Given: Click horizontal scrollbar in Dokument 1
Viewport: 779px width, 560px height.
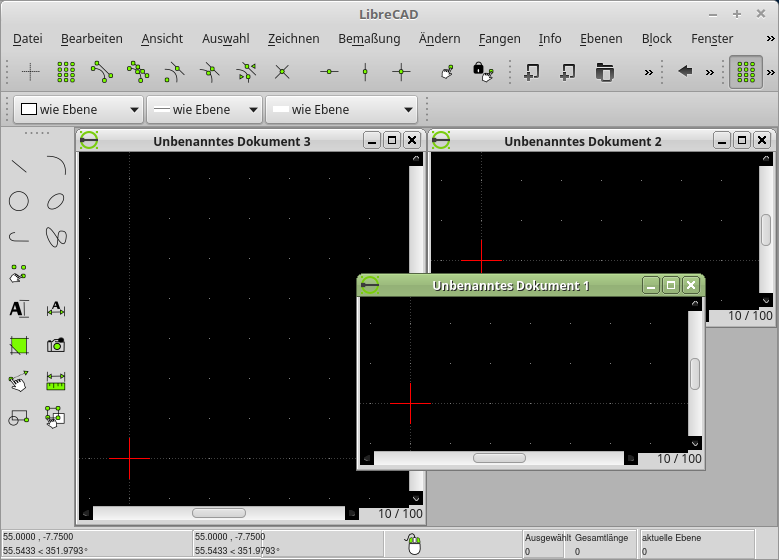Looking at the screenshot, I should click(499, 458).
